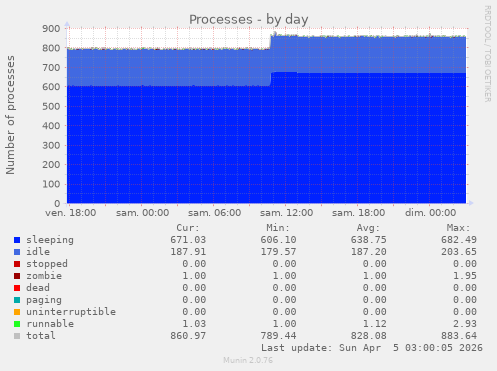Click the 300 y-axis tick label

point(51,145)
